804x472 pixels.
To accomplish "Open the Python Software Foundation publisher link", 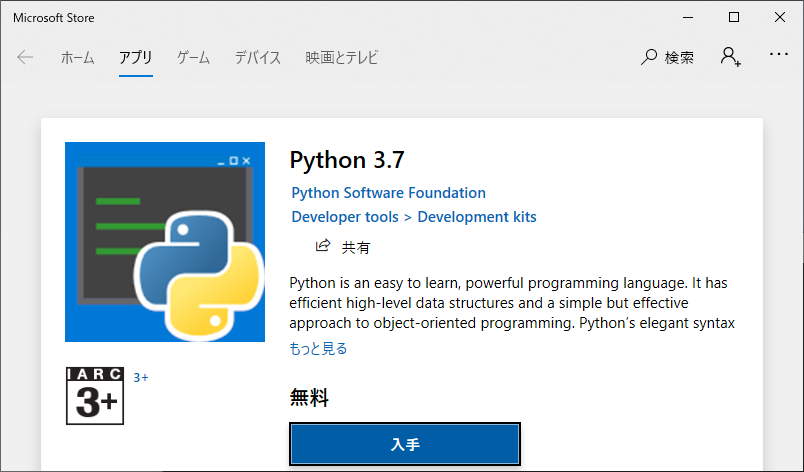I will [x=388, y=193].
